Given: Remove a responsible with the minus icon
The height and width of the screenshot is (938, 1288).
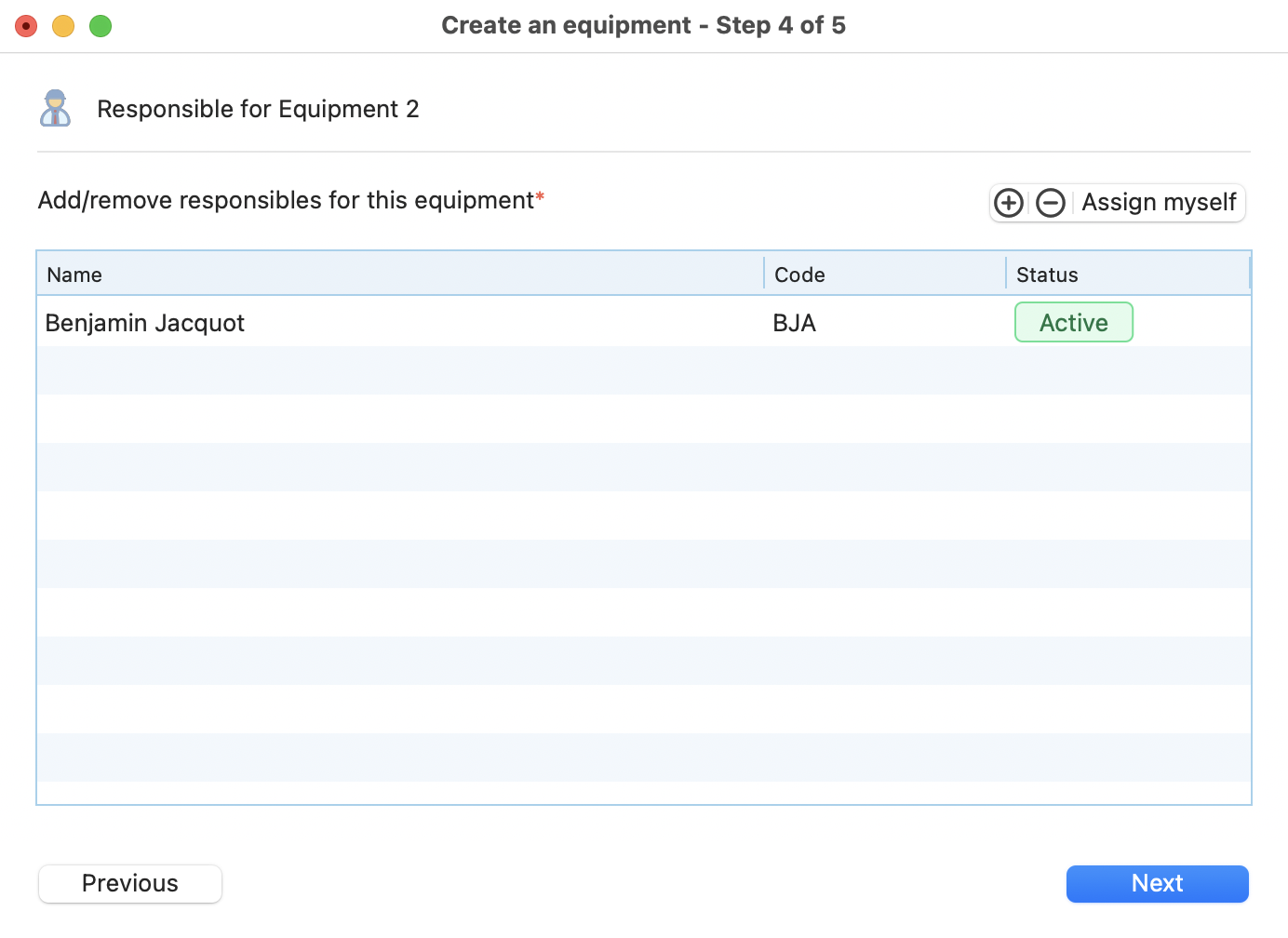Looking at the screenshot, I should click(1051, 203).
